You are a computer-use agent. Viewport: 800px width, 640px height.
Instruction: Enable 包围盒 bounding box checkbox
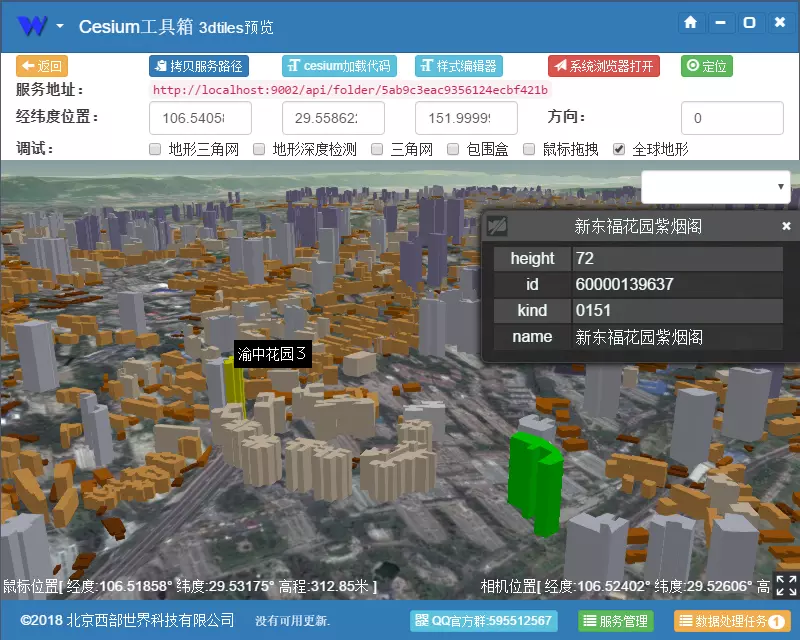[x=453, y=149]
